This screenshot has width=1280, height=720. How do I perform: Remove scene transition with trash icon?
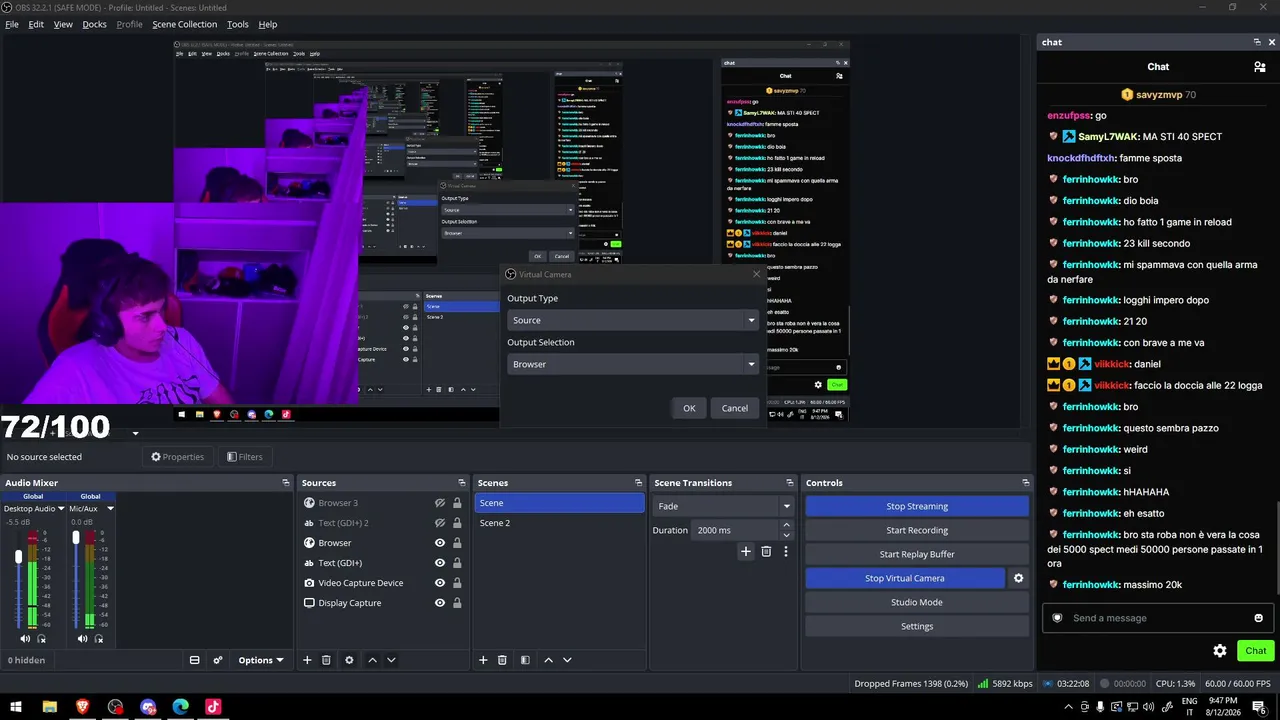[766, 551]
